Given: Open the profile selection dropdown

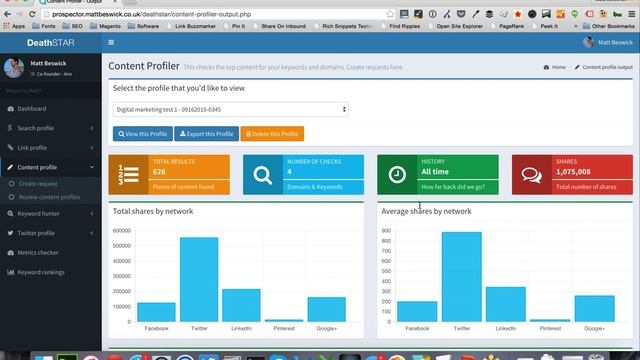Looking at the screenshot, I should (x=231, y=109).
